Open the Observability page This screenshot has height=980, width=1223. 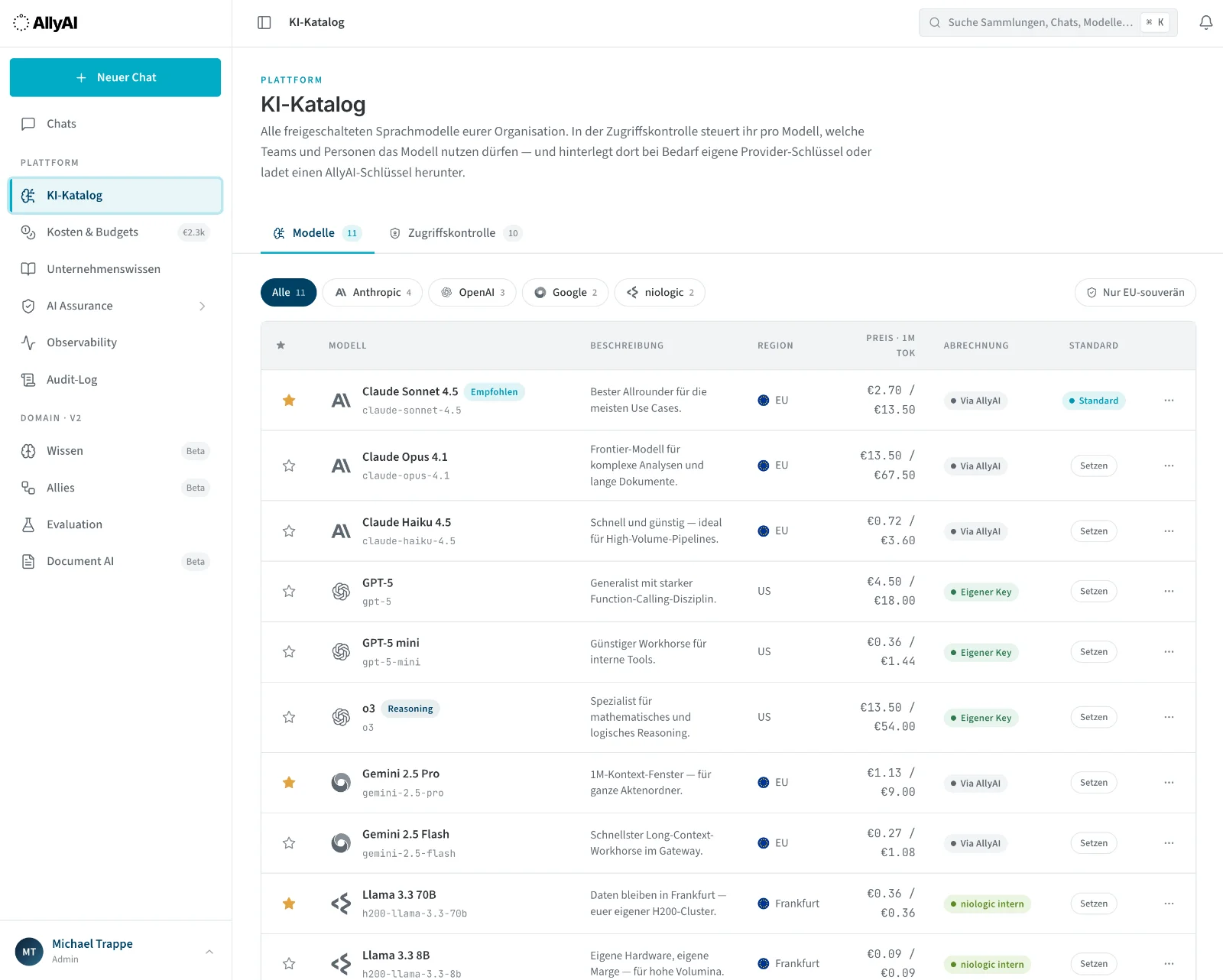115,342
